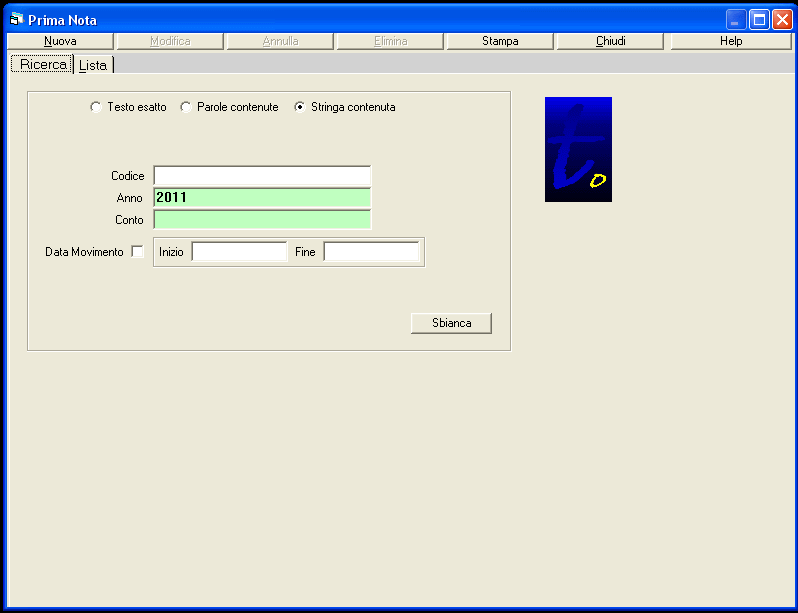Enable the Data Movimento checkbox
Screen dimensions: 798x613
click(137, 252)
